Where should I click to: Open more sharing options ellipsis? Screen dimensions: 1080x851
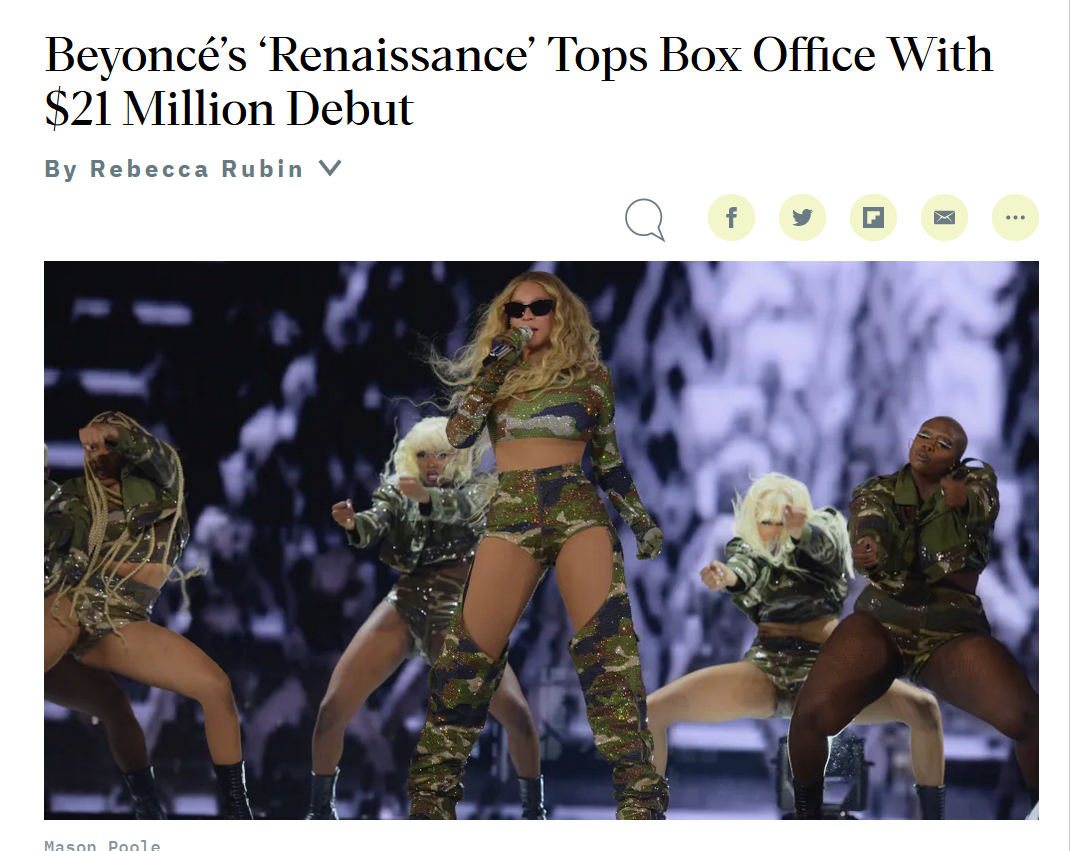pyautogui.click(x=1015, y=218)
